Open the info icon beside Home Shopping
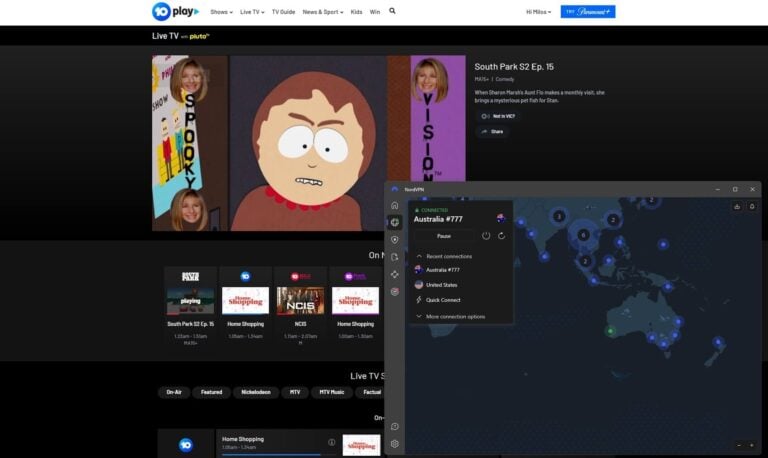 point(332,442)
